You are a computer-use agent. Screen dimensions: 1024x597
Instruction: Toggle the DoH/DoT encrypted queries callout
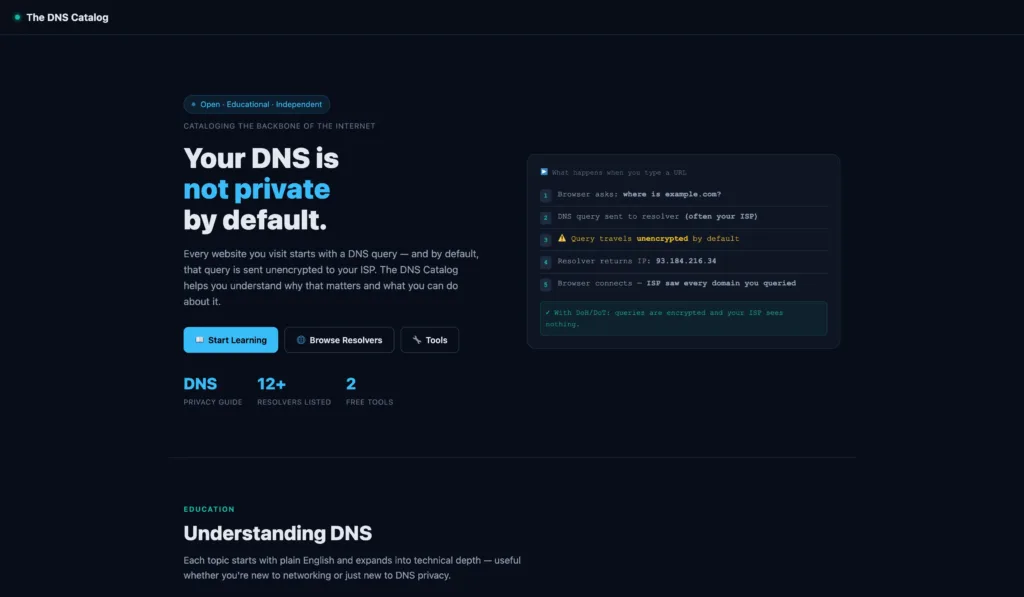(x=683, y=318)
